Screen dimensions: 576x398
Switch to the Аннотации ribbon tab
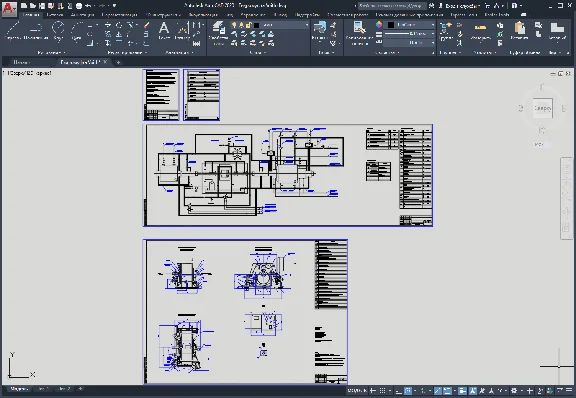(x=83, y=15)
